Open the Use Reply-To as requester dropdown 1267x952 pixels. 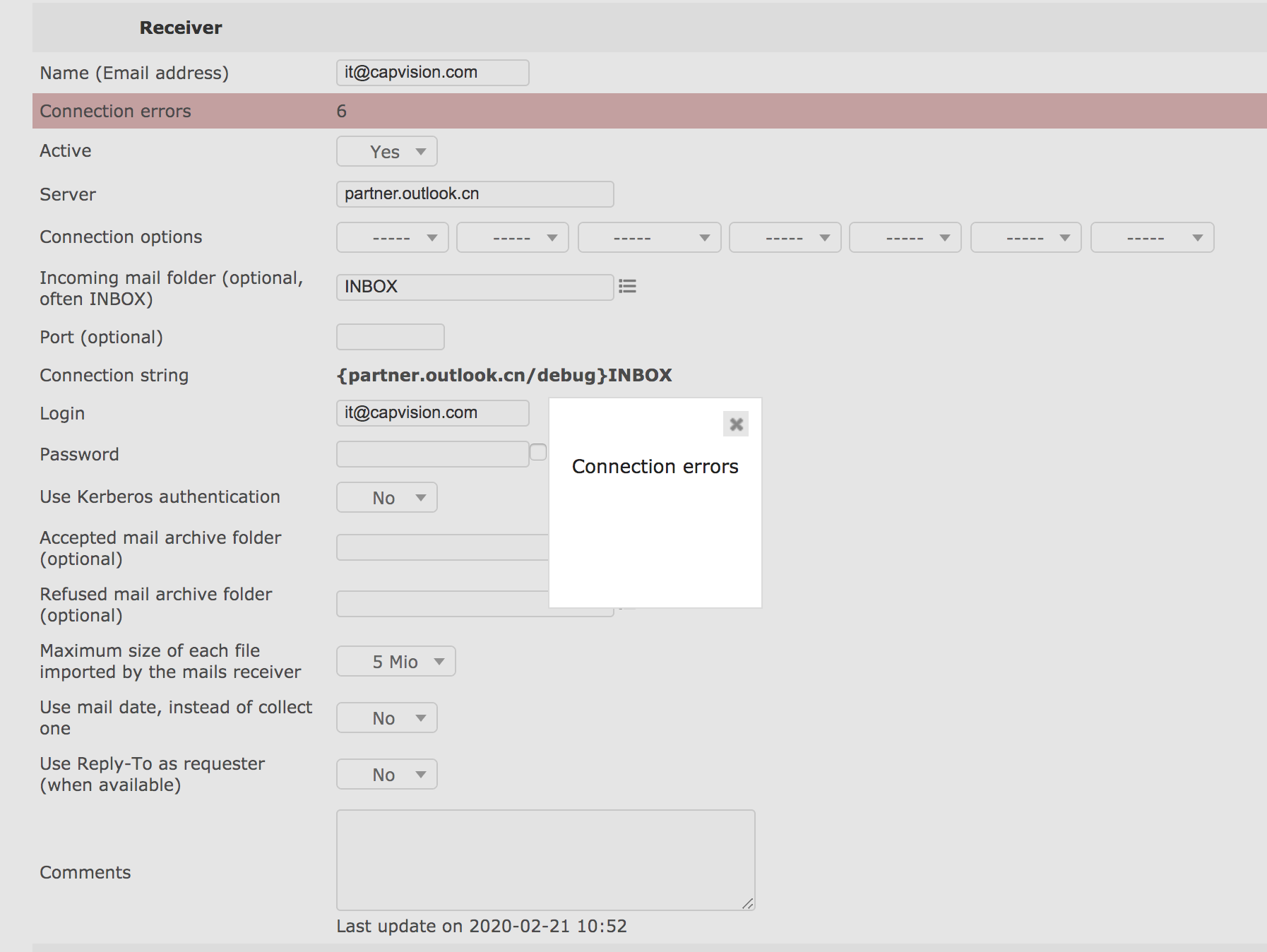(x=386, y=774)
